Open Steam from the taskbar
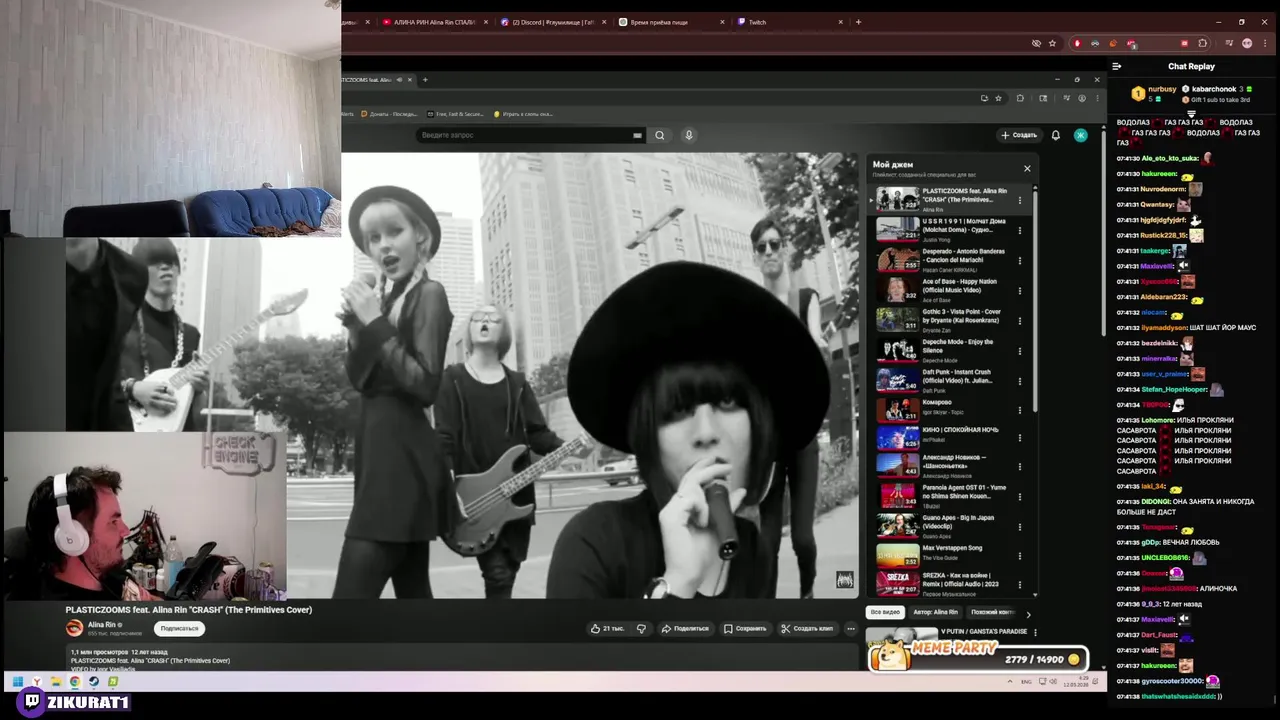The height and width of the screenshot is (720, 1280). point(94,682)
